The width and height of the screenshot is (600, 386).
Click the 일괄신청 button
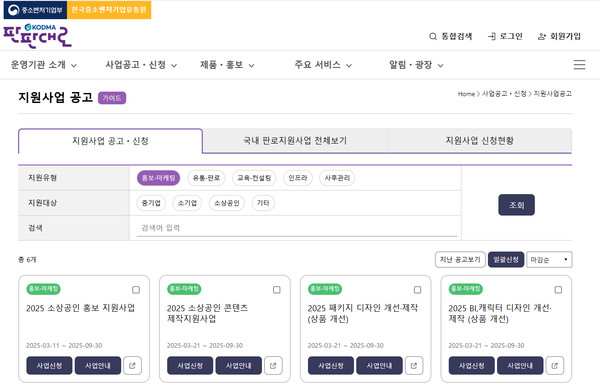505,259
